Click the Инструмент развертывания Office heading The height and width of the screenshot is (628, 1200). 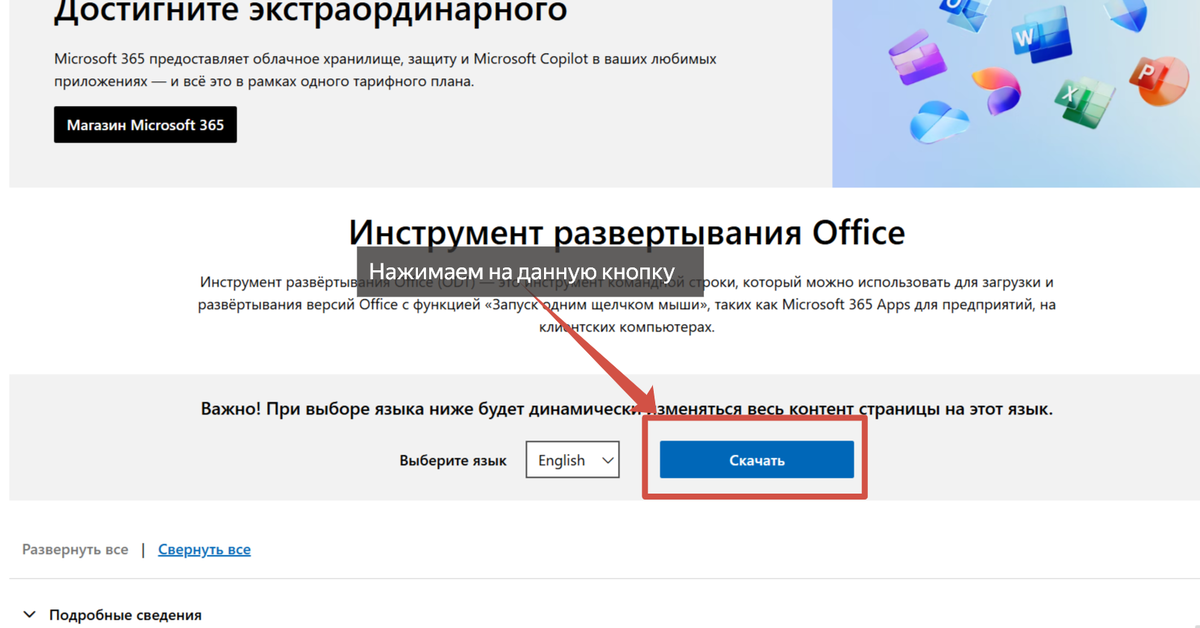point(627,232)
